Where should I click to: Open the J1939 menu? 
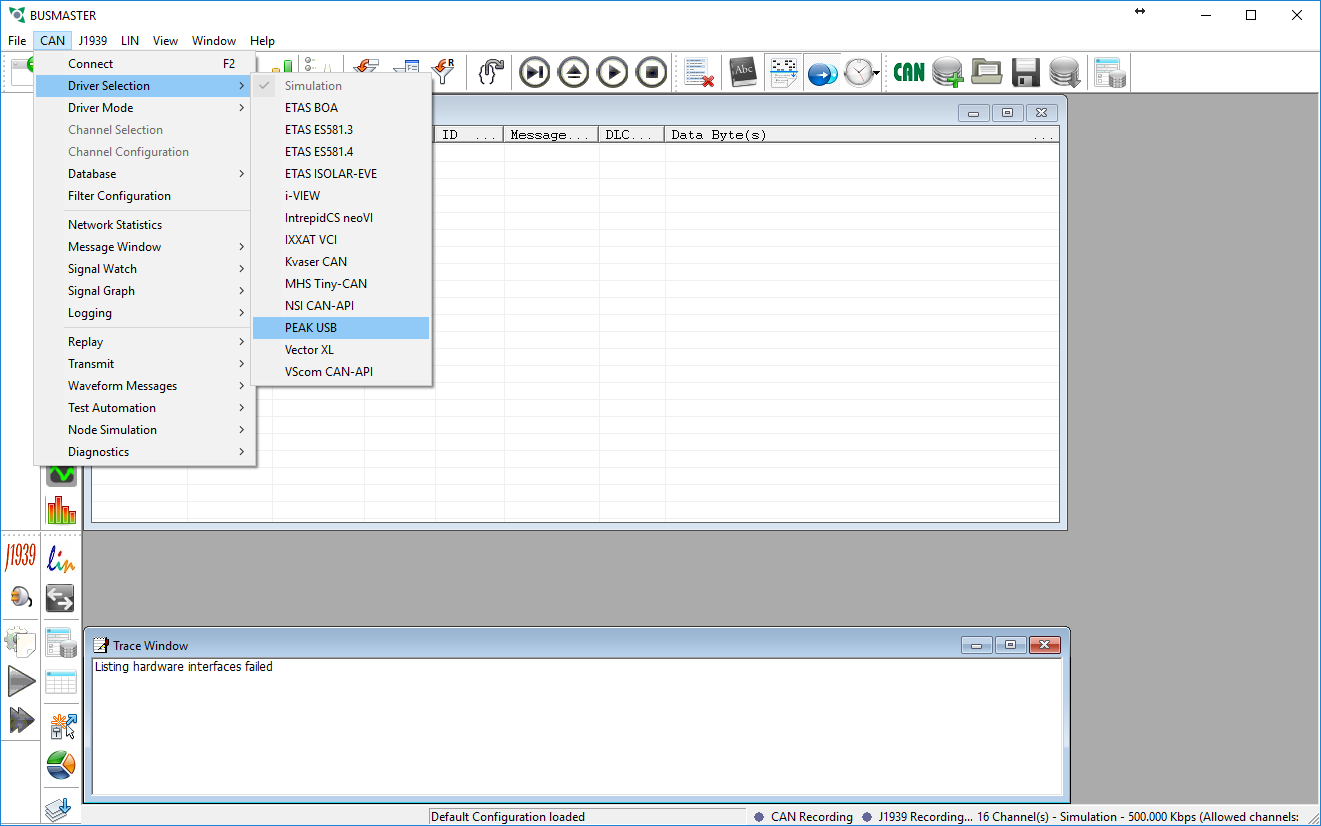[92, 41]
